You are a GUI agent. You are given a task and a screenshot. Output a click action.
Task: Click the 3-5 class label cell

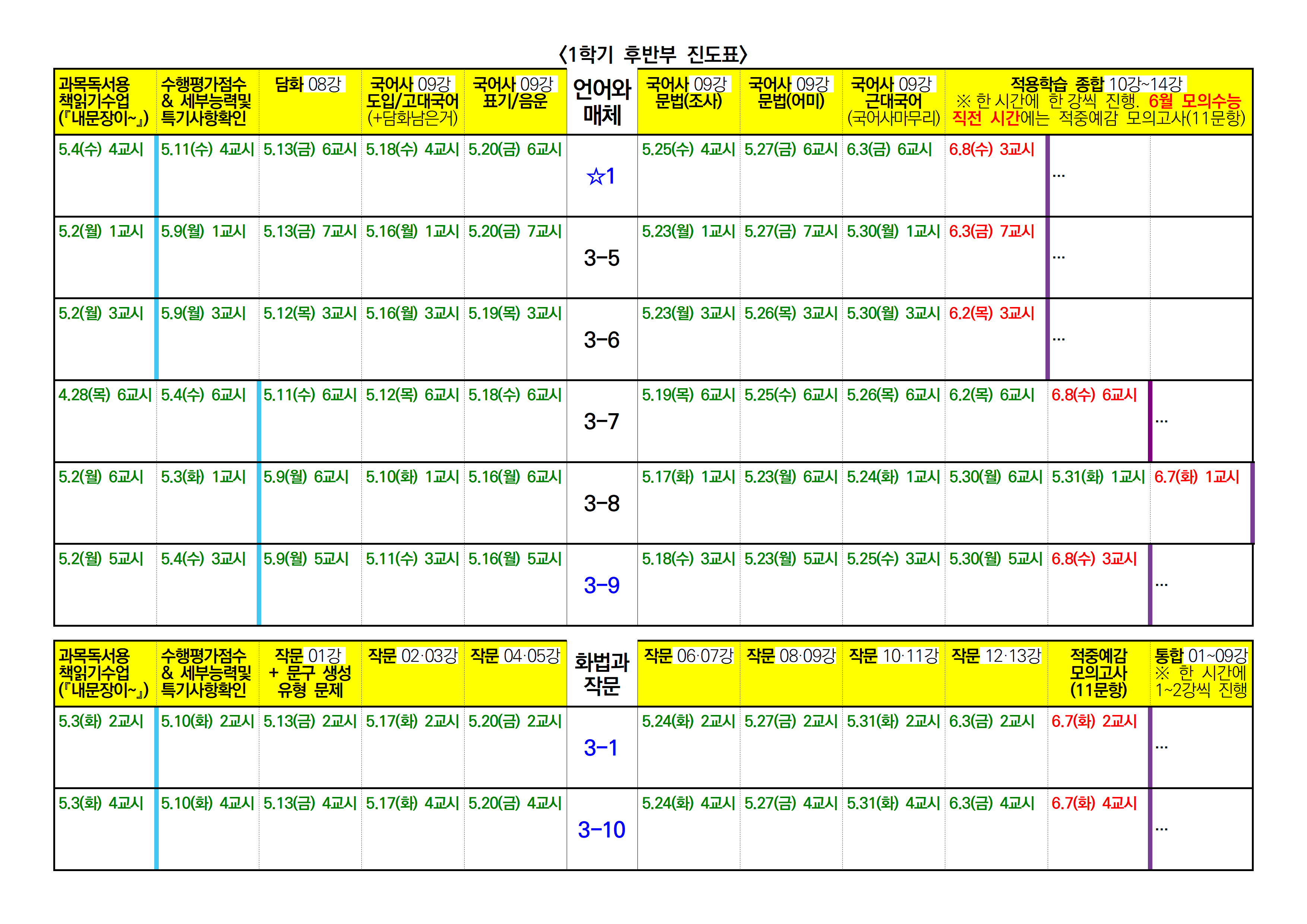click(x=602, y=258)
